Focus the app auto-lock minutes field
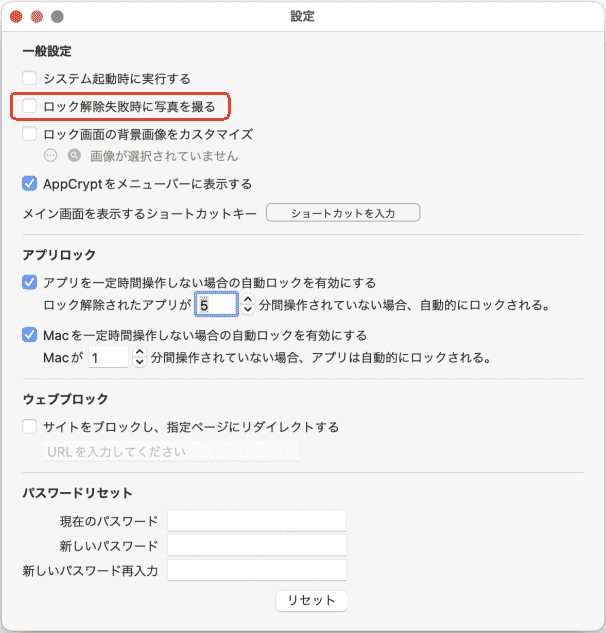This screenshot has width=606, height=633. tap(216, 304)
